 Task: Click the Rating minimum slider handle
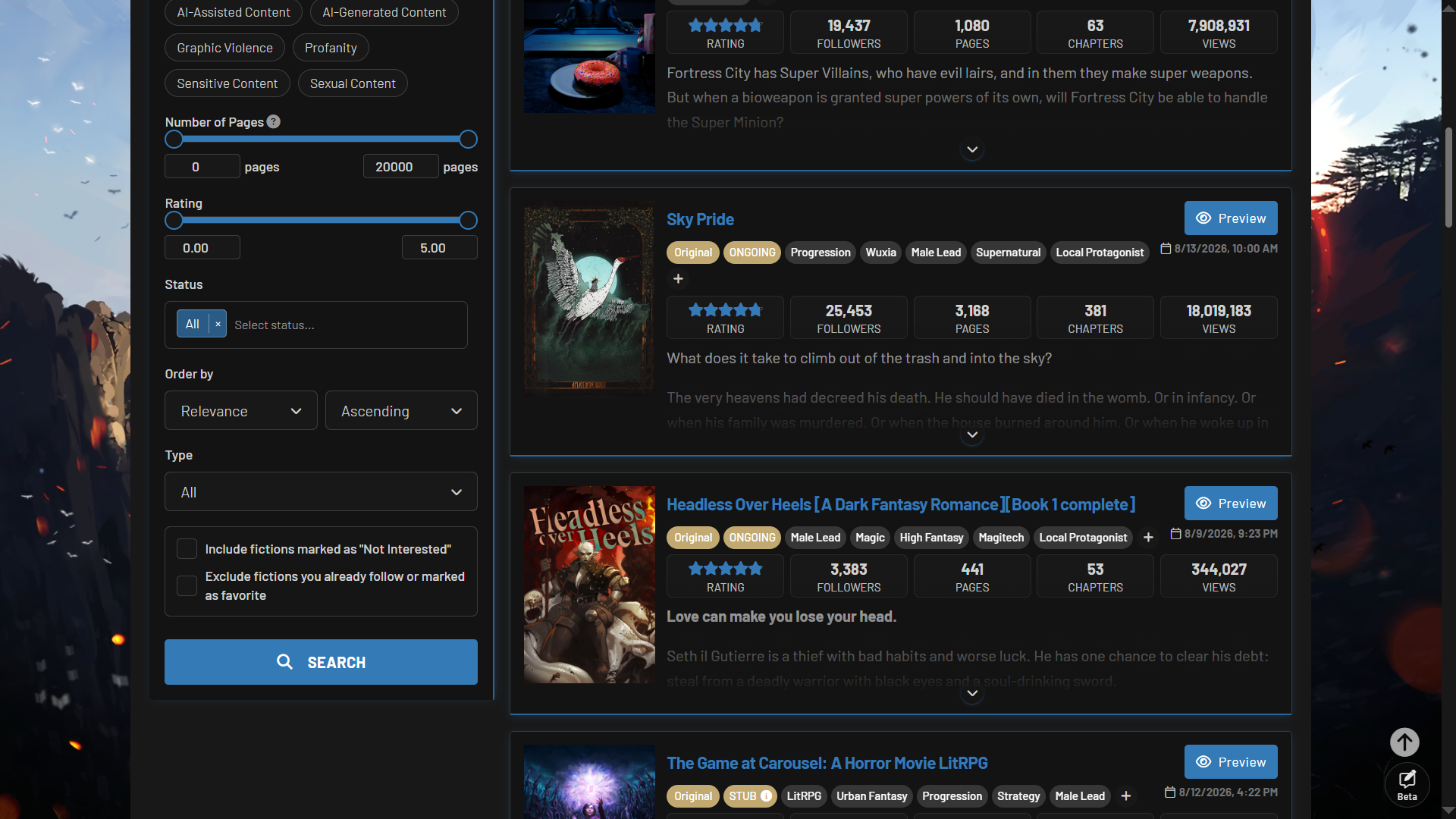174,220
